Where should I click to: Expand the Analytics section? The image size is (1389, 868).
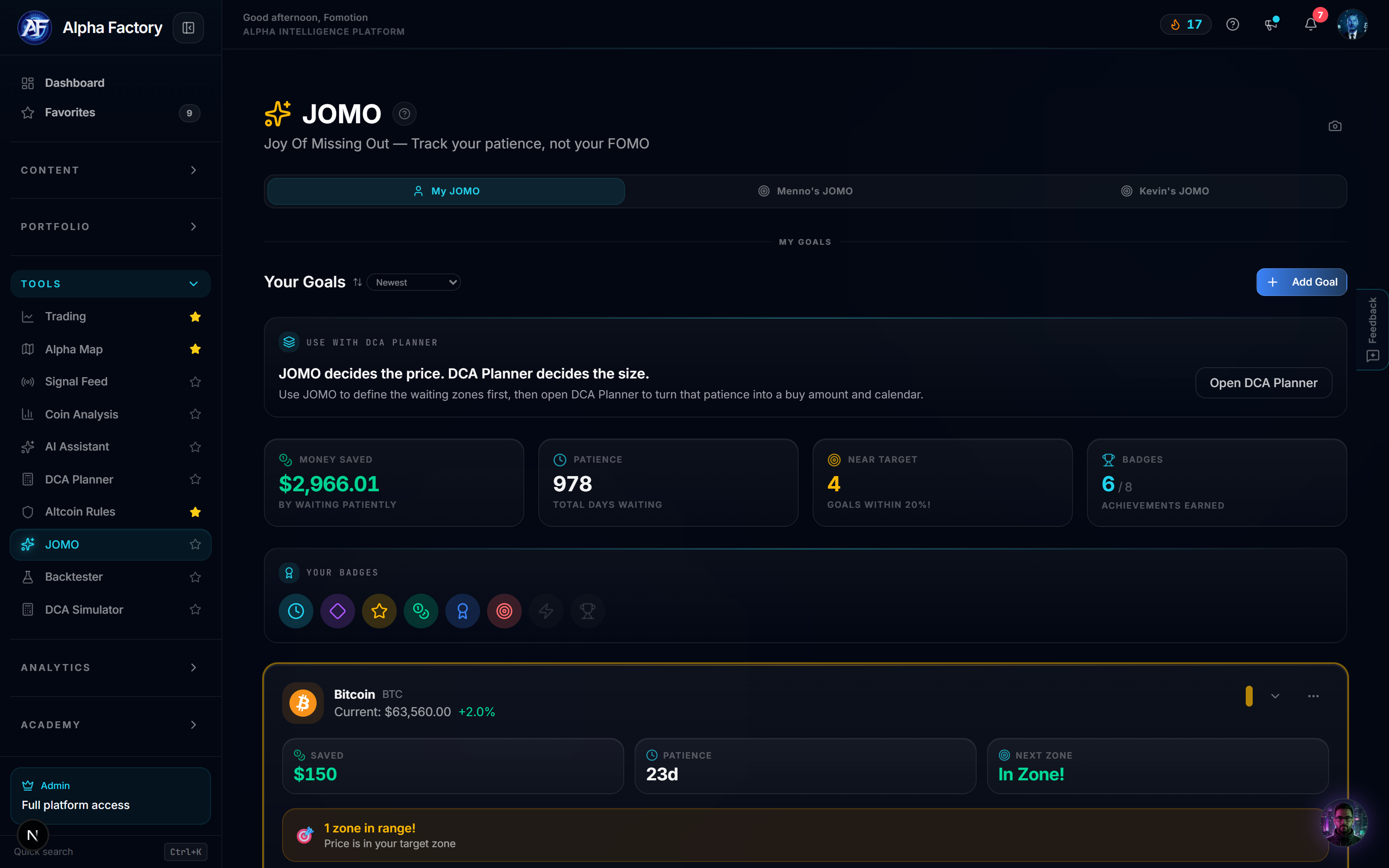[x=111, y=667]
